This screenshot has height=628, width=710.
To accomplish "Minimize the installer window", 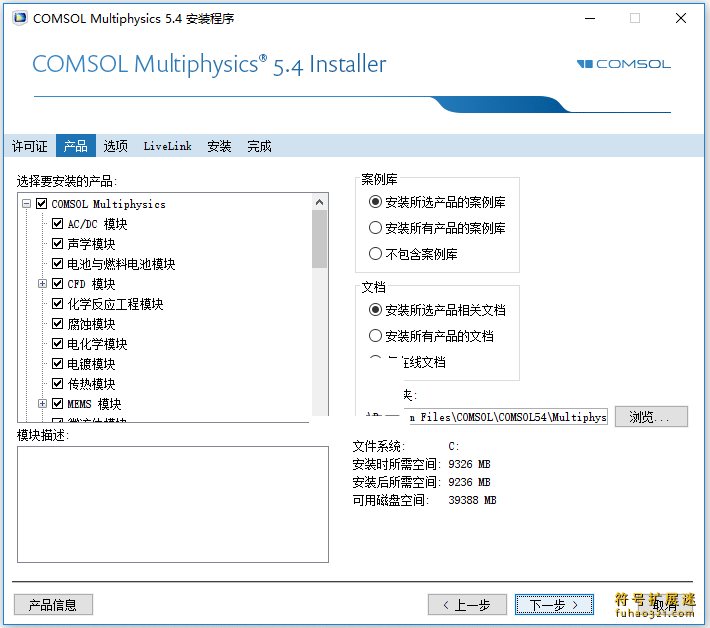I will click(590, 19).
